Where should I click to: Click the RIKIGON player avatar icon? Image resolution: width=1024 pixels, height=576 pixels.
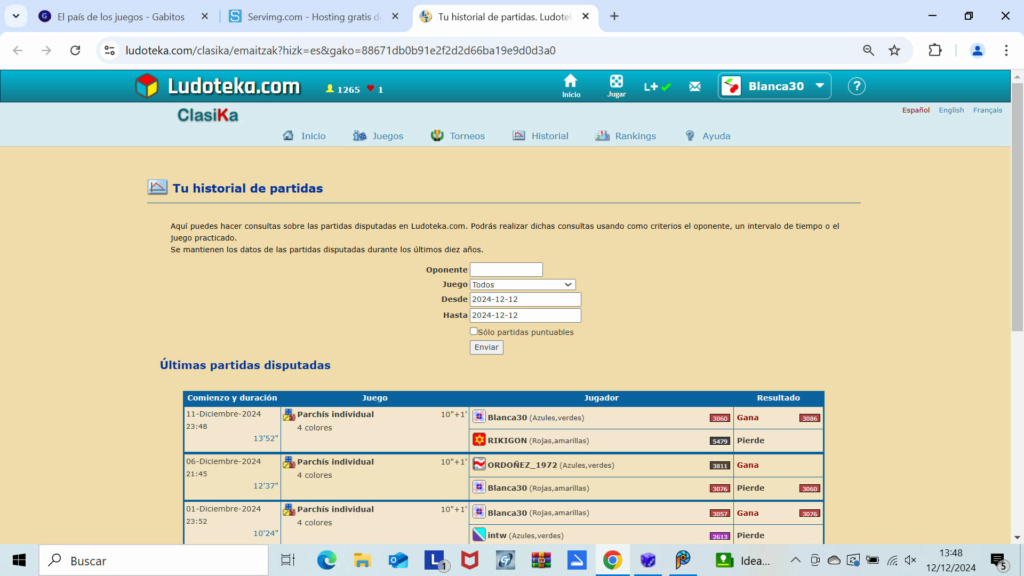[479, 440]
